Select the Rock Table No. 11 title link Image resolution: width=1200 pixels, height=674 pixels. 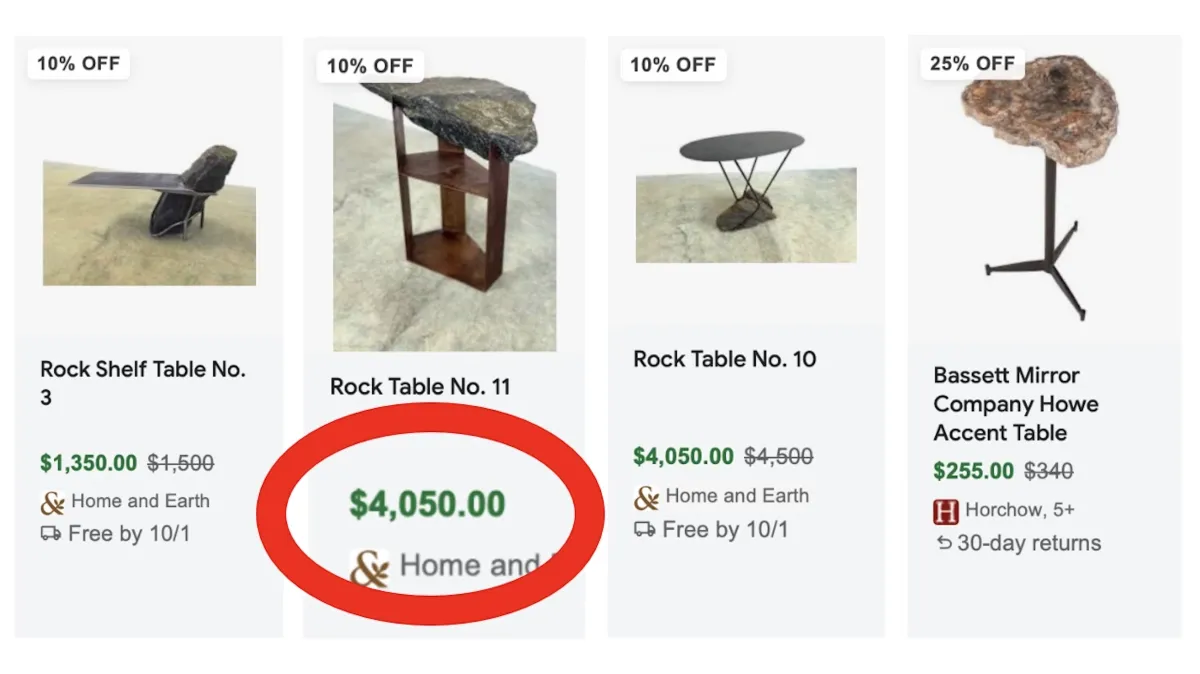click(420, 386)
